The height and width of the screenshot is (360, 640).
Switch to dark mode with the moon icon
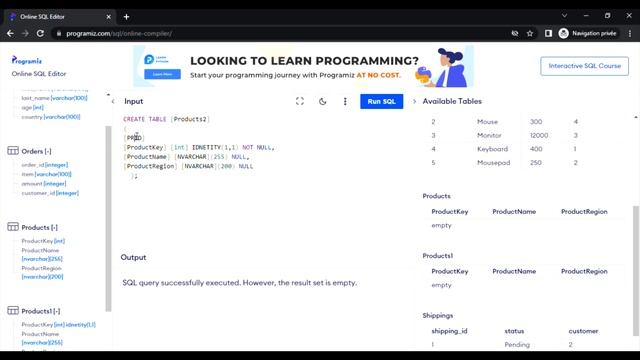[322, 101]
